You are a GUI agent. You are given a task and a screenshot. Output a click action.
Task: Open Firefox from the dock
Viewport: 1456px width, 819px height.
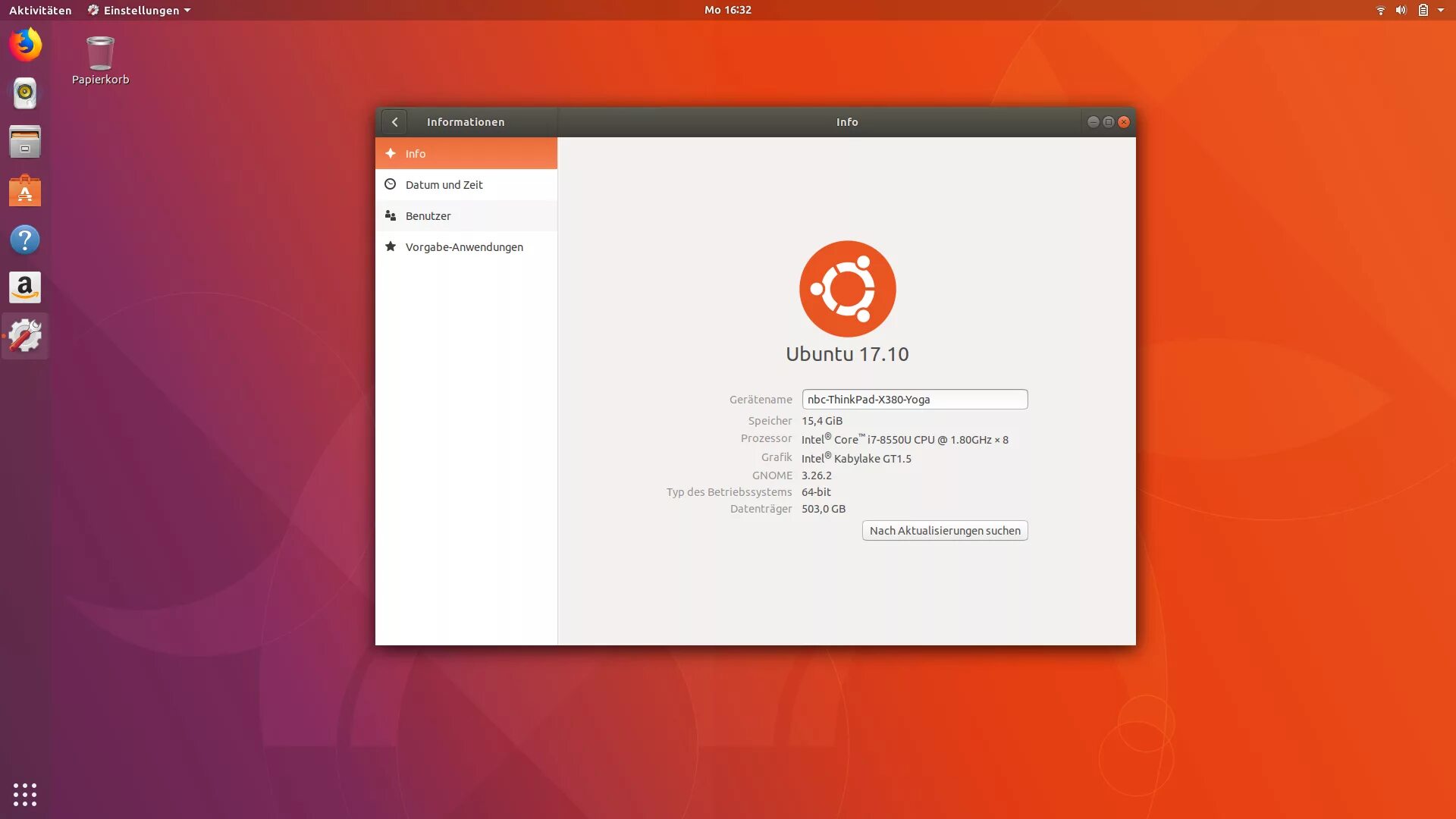click(x=25, y=45)
